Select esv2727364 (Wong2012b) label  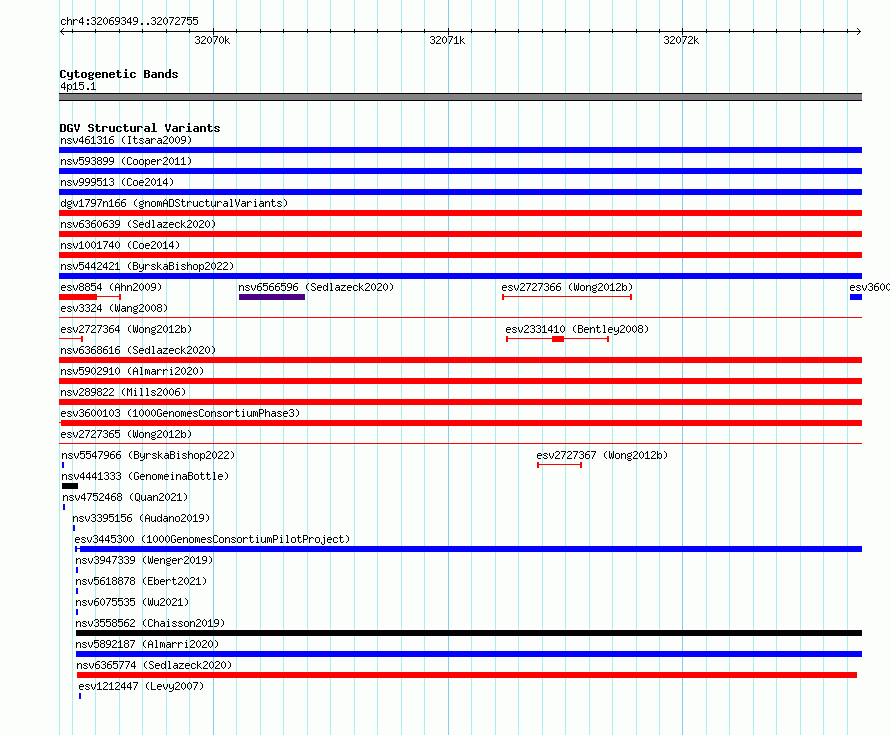click(x=126, y=329)
